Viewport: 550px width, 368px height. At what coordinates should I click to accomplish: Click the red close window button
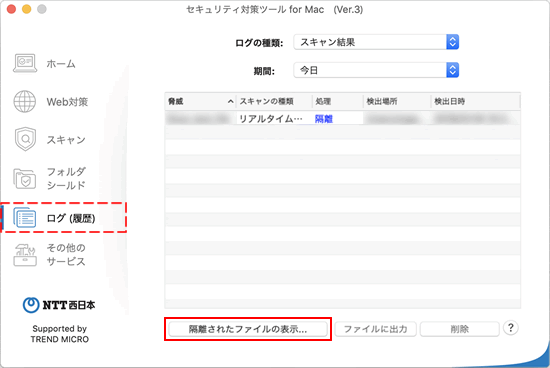pos(11,9)
